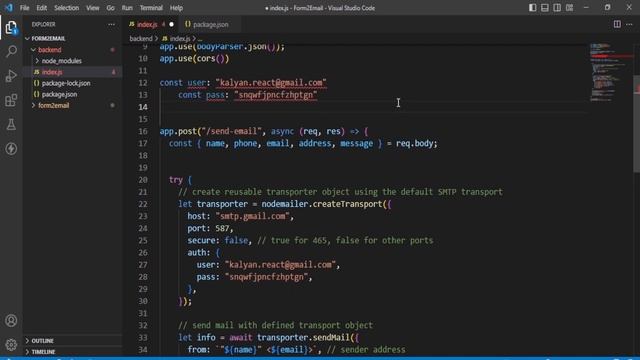Viewport: 640px width, 360px height.
Task: Click backend in the breadcrumb path
Action: 141,38
